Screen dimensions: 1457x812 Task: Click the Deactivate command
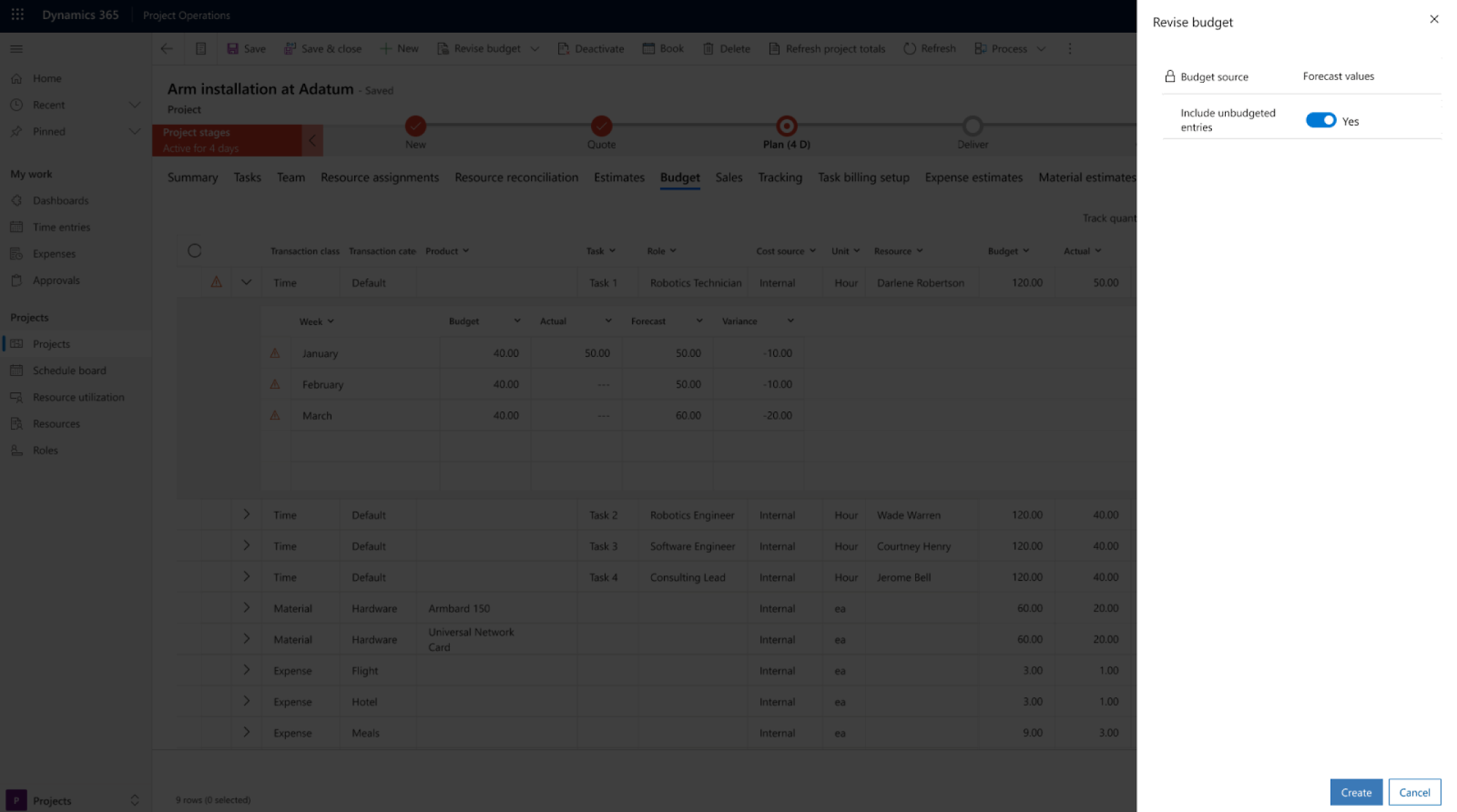point(591,48)
